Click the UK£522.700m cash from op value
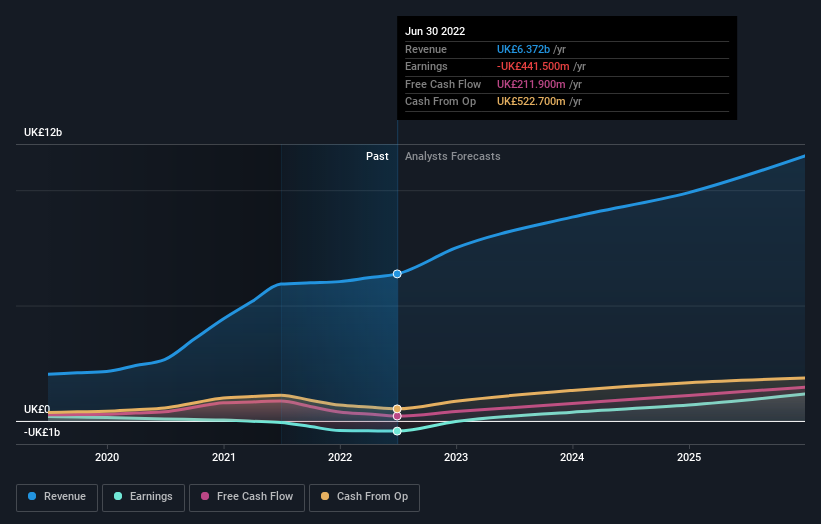821x524 pixels. tap(531, 102)
